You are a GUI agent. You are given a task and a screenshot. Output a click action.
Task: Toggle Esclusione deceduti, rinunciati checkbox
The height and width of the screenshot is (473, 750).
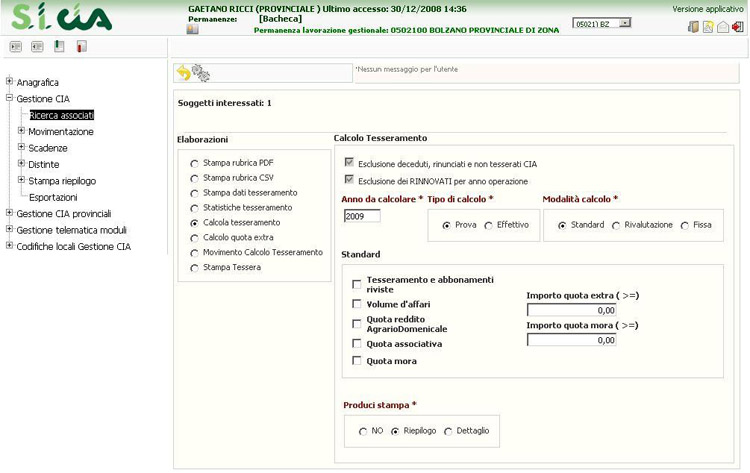[349, 163]
